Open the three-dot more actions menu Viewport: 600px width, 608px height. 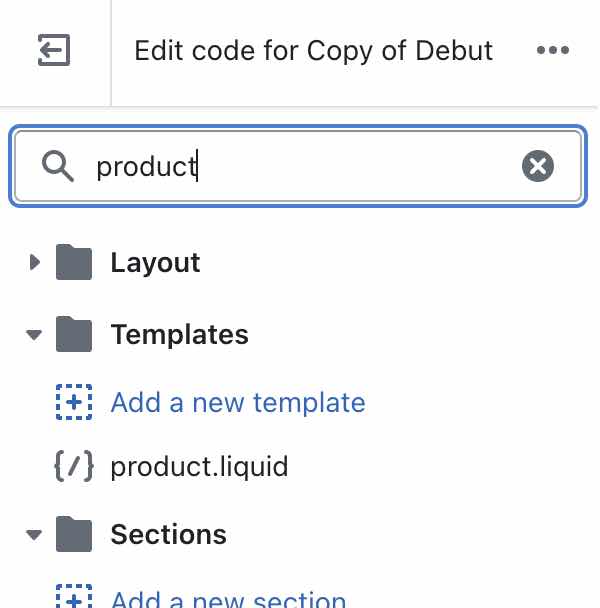[x=552, y=51]
